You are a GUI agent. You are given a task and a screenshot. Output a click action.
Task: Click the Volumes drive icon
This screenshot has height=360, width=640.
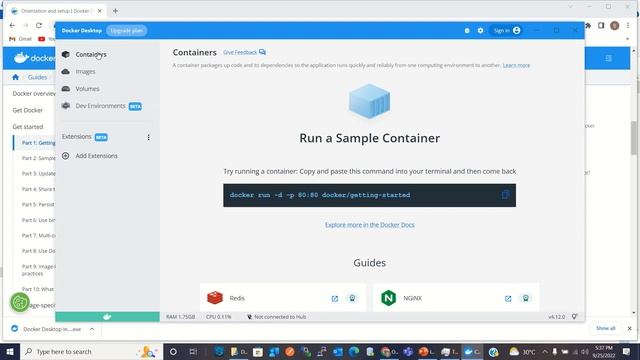click(65, 89)
